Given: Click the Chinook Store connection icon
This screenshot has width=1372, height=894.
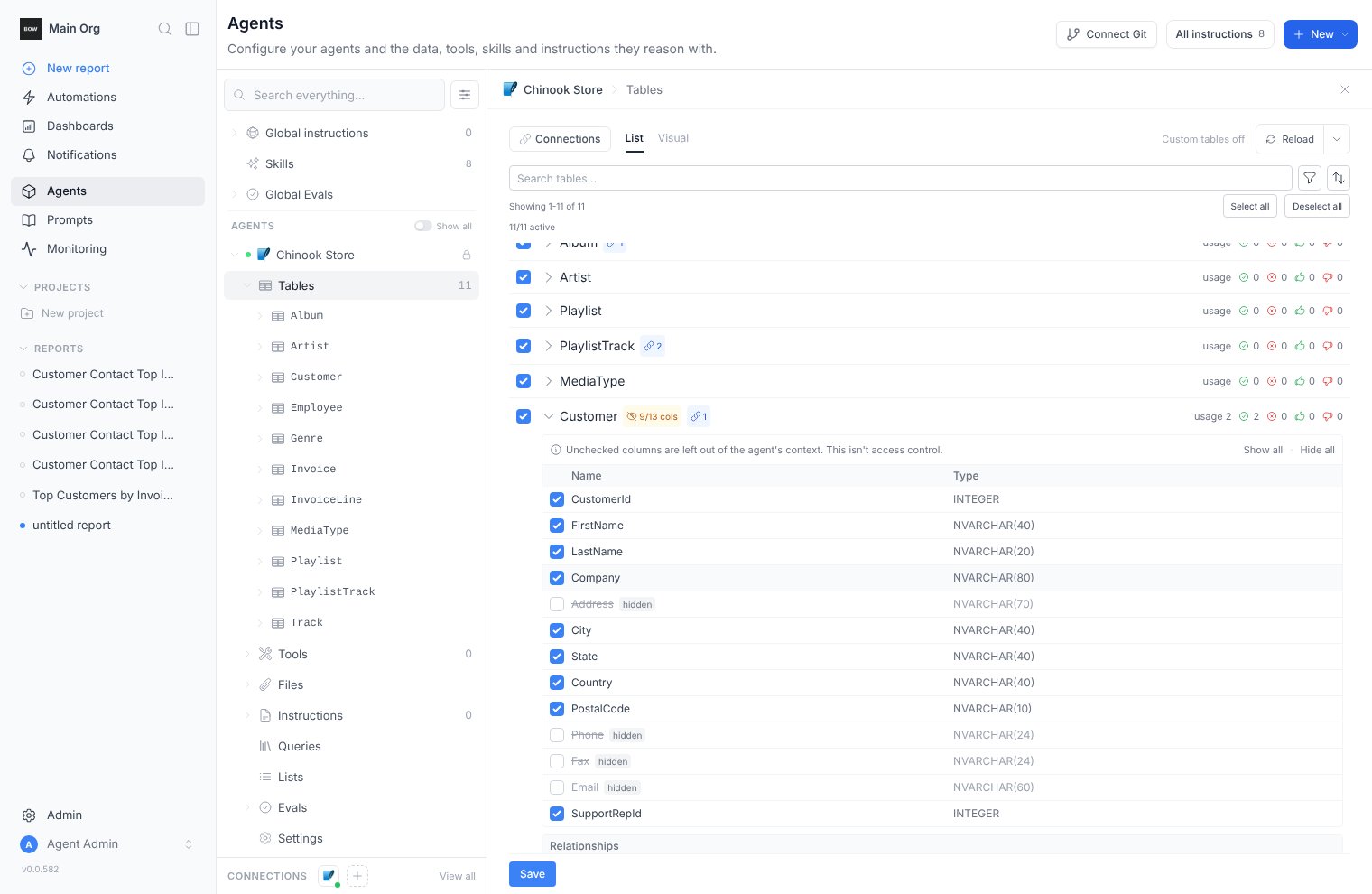Looking at the screenshot, I should coord(329,875).
